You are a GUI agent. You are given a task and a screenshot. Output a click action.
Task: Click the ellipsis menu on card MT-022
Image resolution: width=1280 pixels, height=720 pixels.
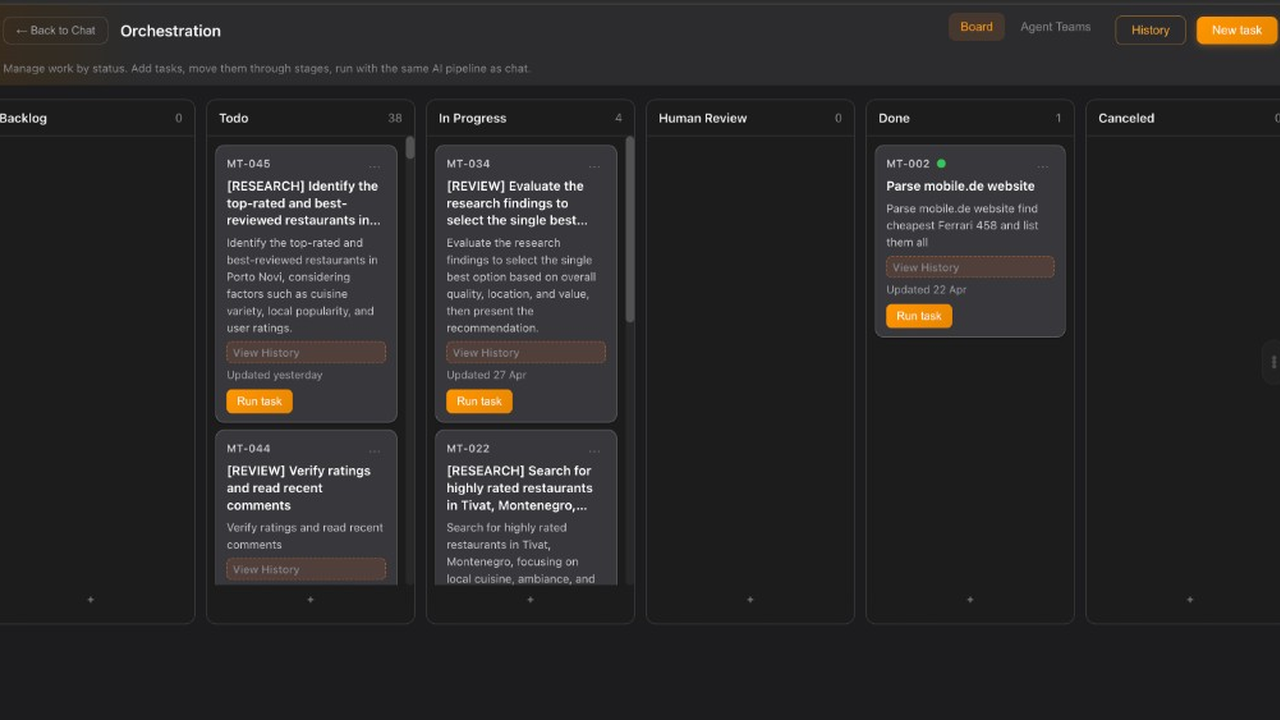pos(594,451)
